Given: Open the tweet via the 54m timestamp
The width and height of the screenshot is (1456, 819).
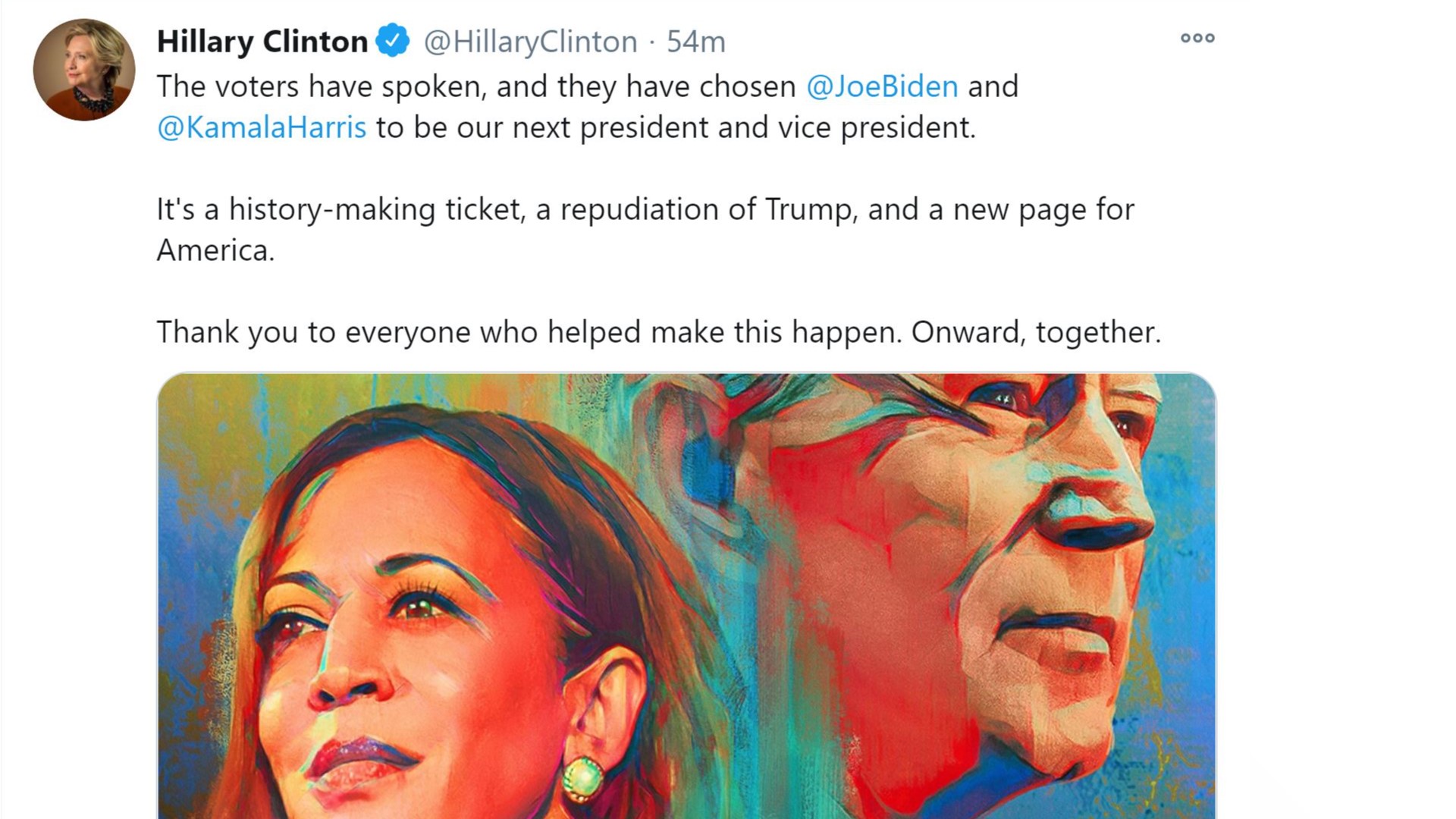Looking at the screenshot, I should coord(695,42).
